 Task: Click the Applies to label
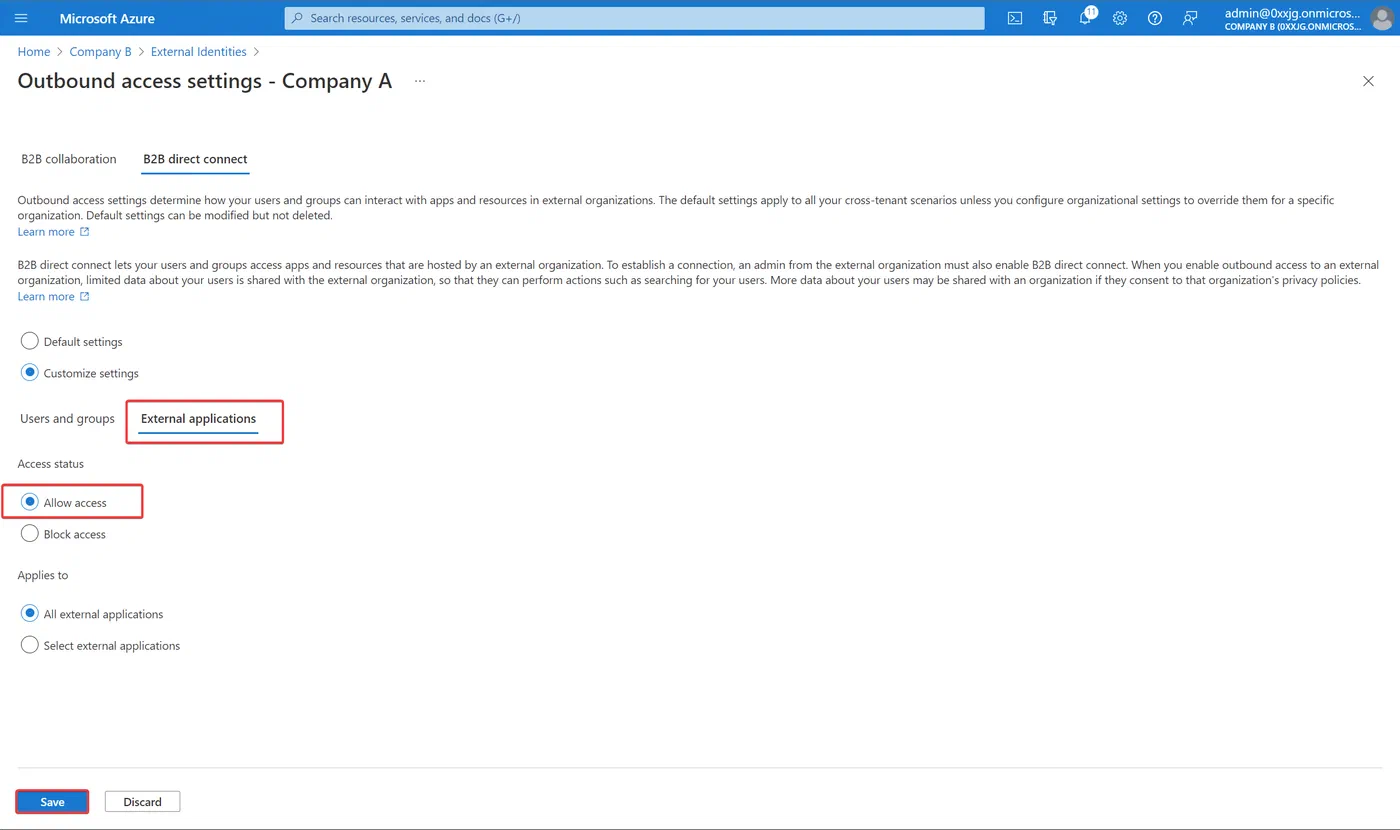click(43, 575)
